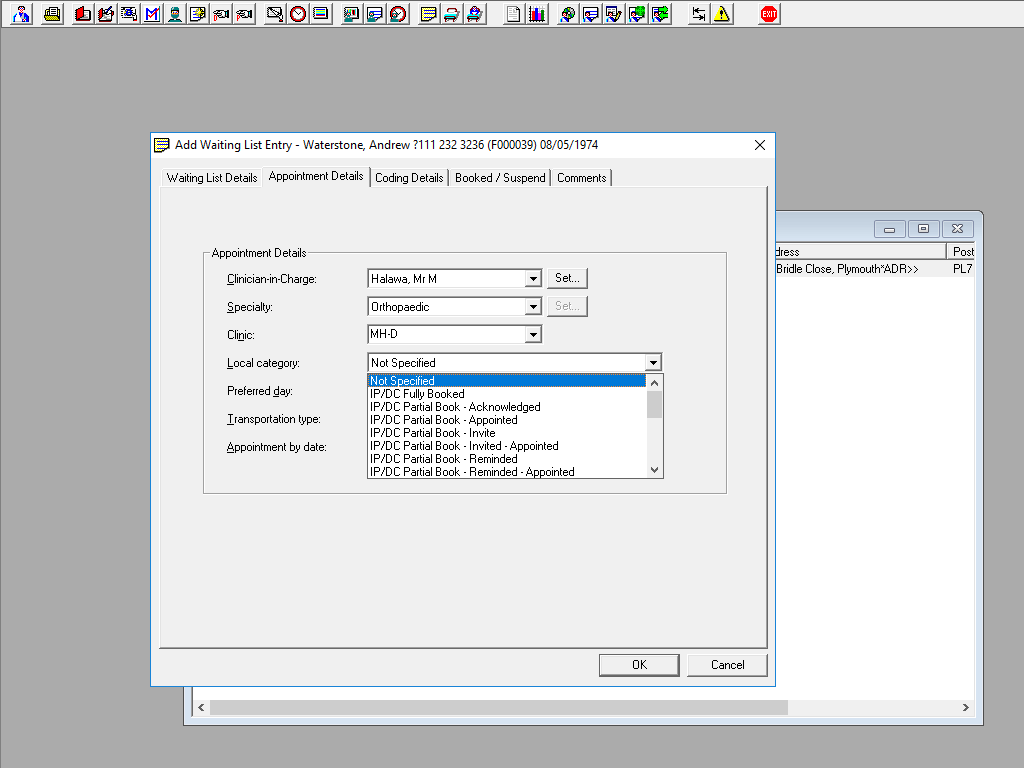Open the bar chart toolbar icon

[x=537, y=14]
